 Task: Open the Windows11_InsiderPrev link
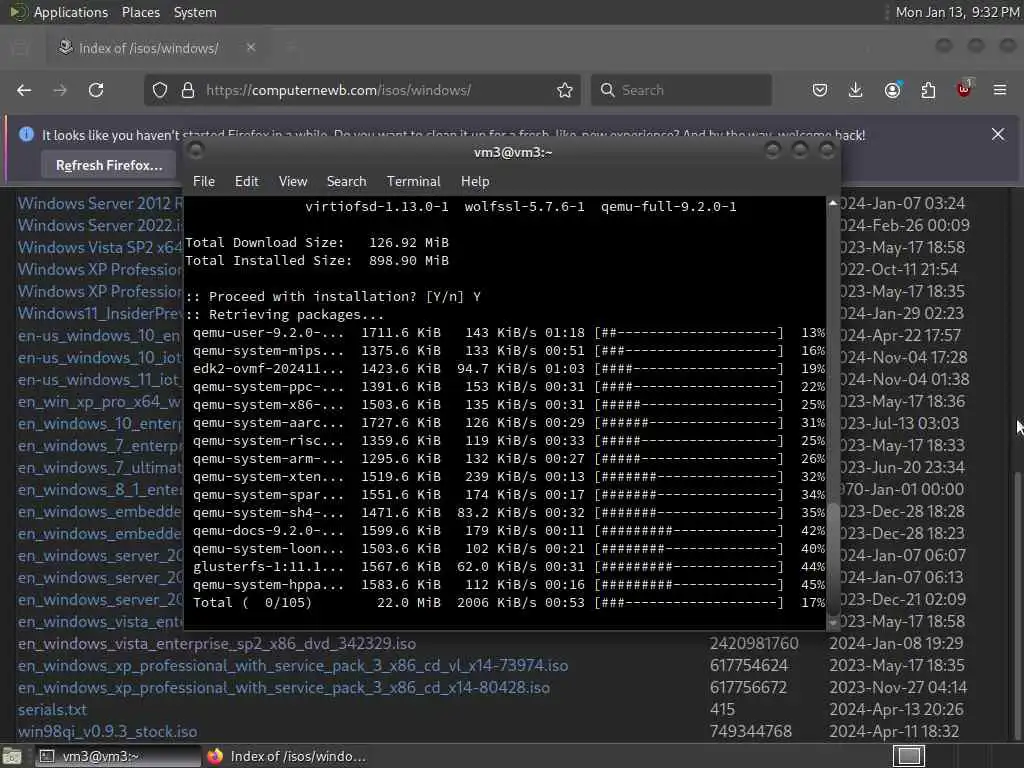coord(101,313)
